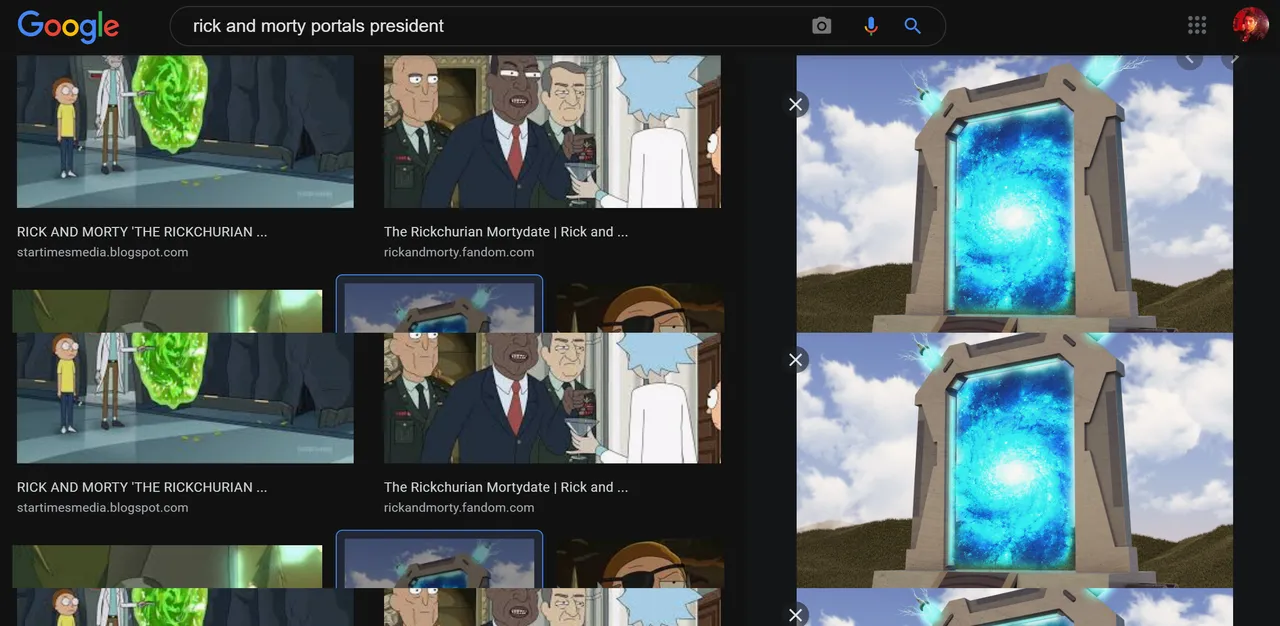Close the middle portal image preview
The image size is (1280, 626).
[x=796, y=359]
